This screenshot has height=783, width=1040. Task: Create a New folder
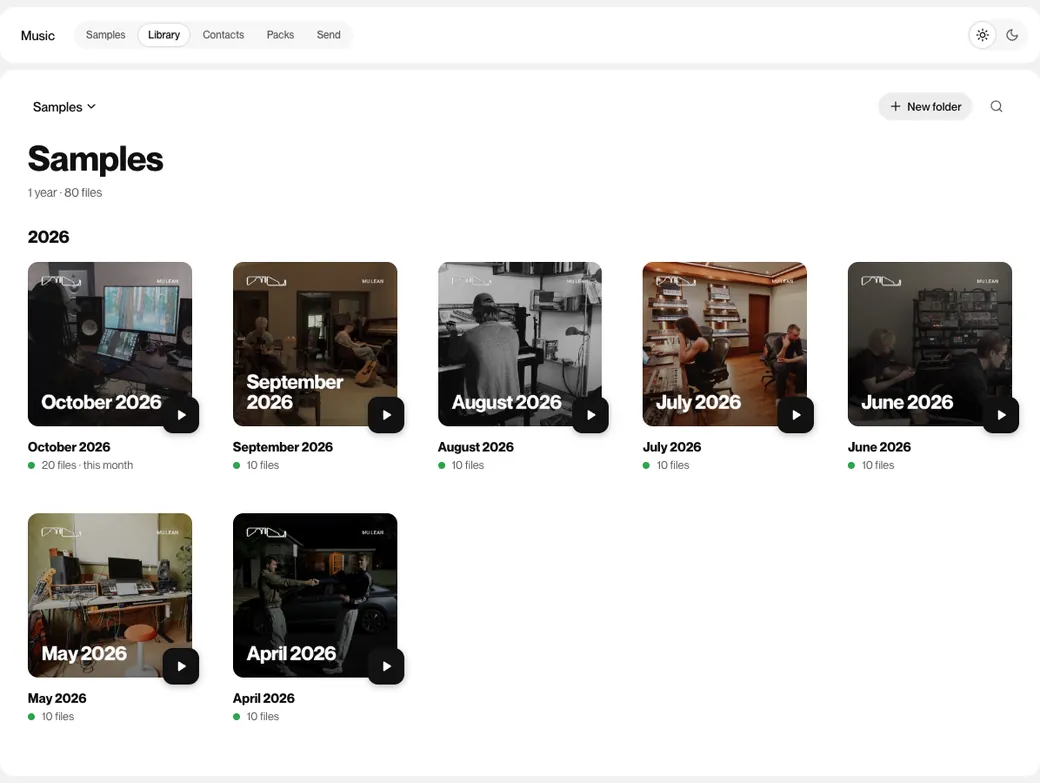coord(925,107)
